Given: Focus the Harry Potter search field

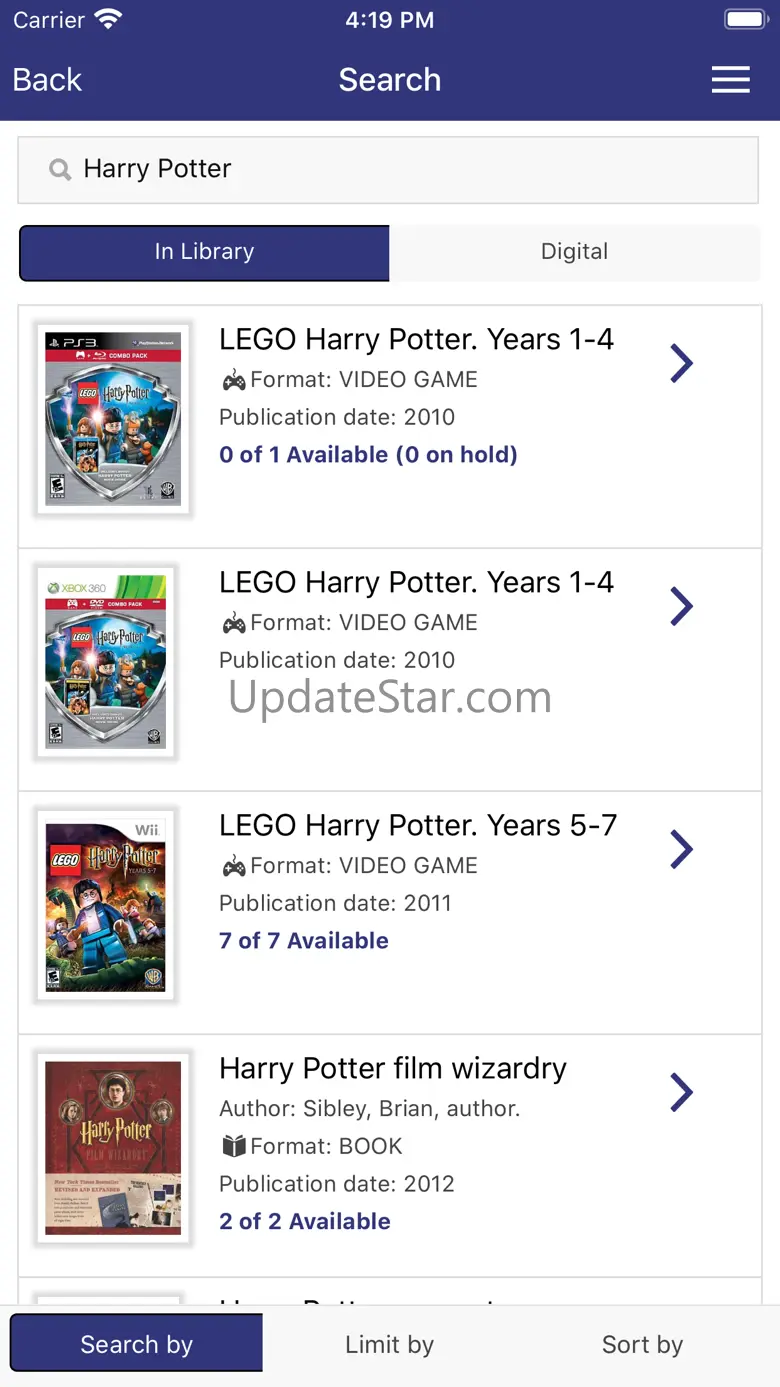Looking at the screenshot, I should 400,169.
